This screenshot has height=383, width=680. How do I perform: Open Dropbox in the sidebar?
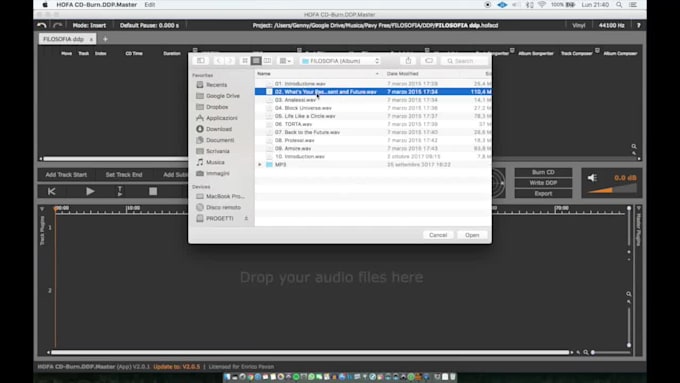(217, 107)
